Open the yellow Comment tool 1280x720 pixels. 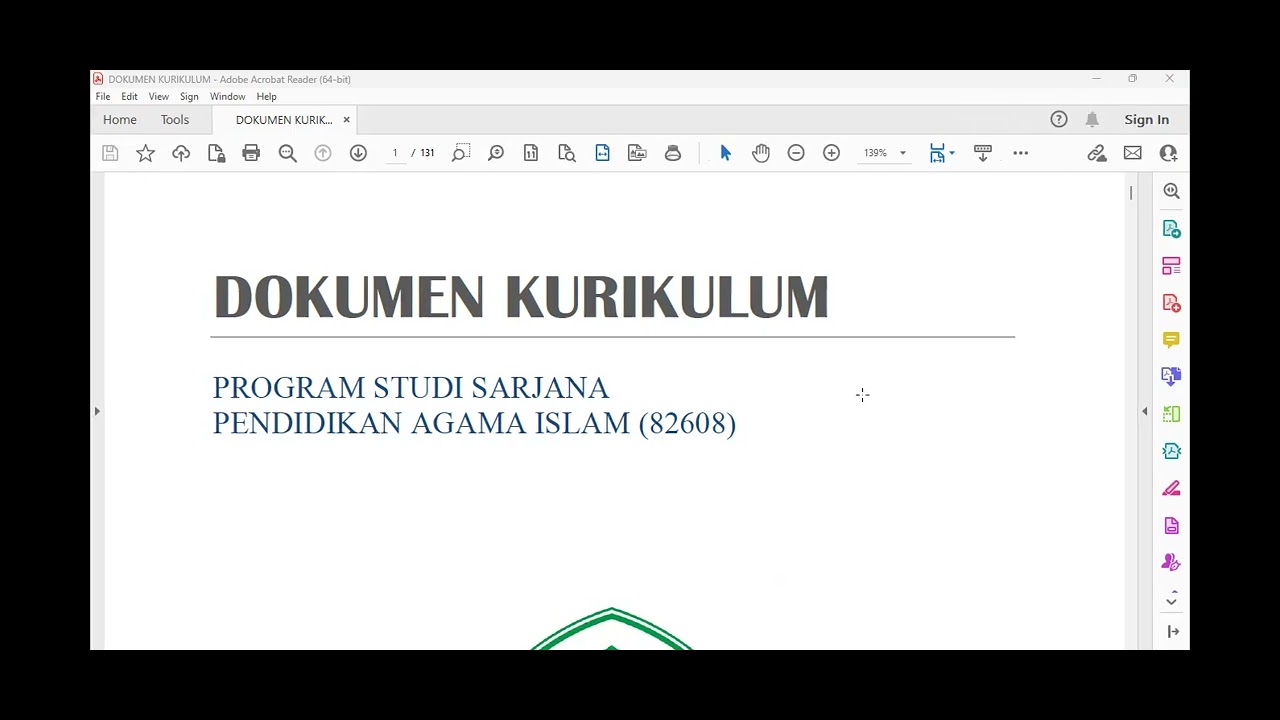[x=1172, y=340]
